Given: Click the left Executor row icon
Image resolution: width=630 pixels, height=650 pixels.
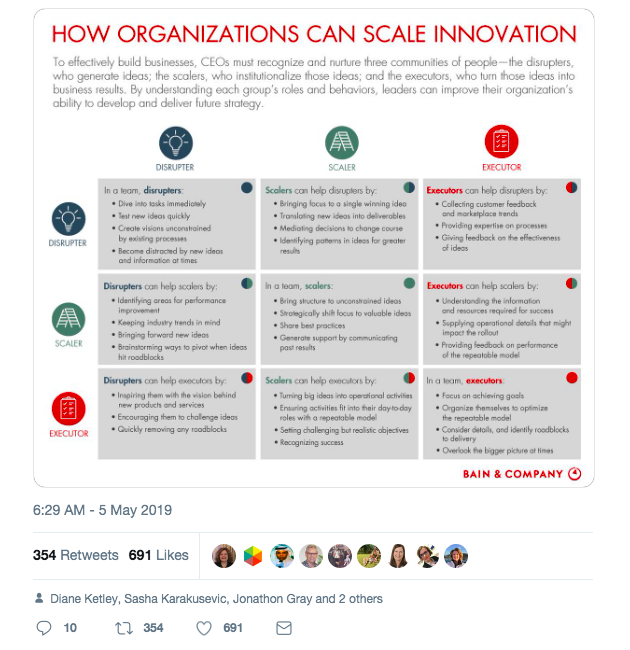Looking at the screenshot, I should 69,409.
